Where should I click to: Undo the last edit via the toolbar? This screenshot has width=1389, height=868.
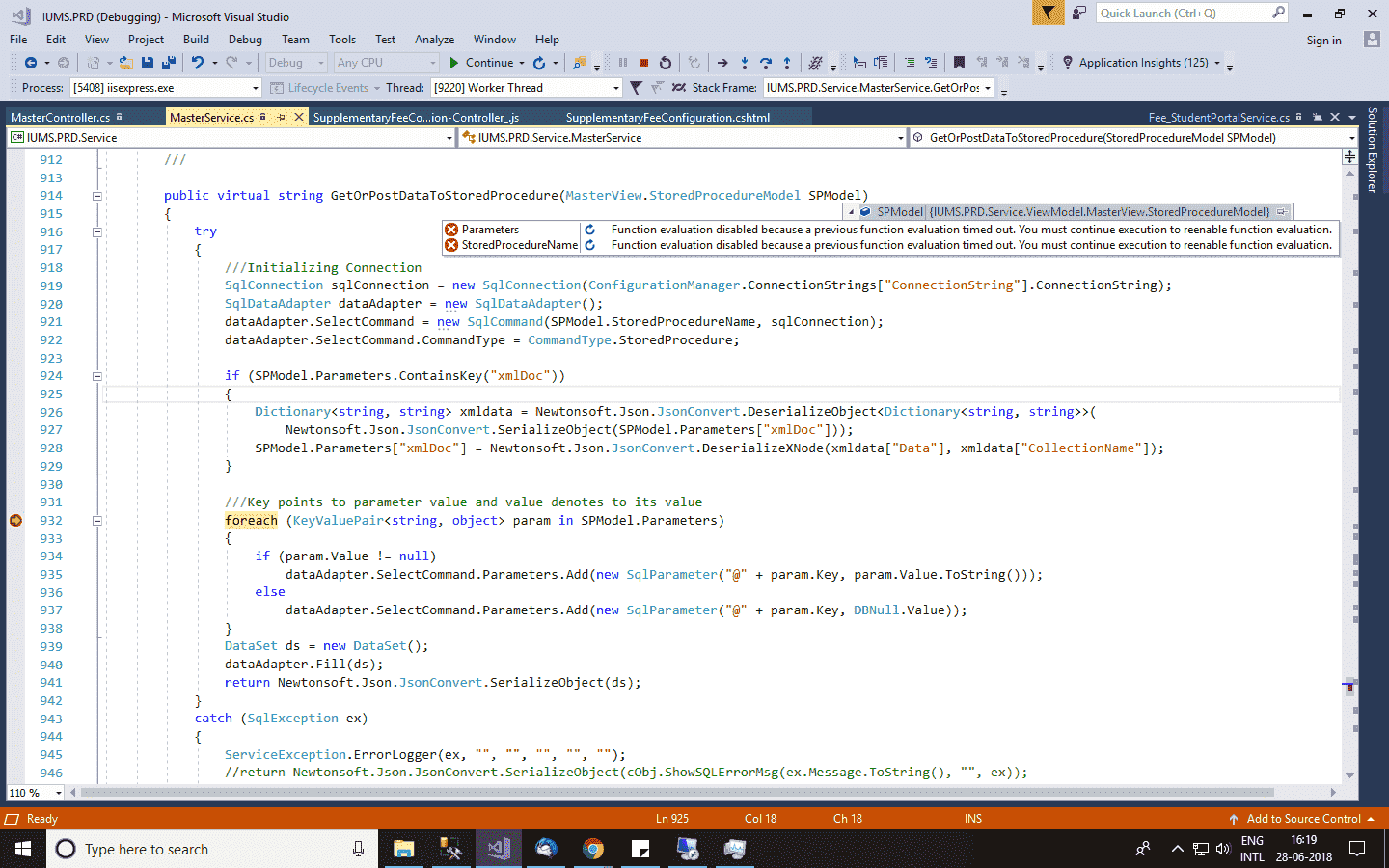tap(198, 63)
